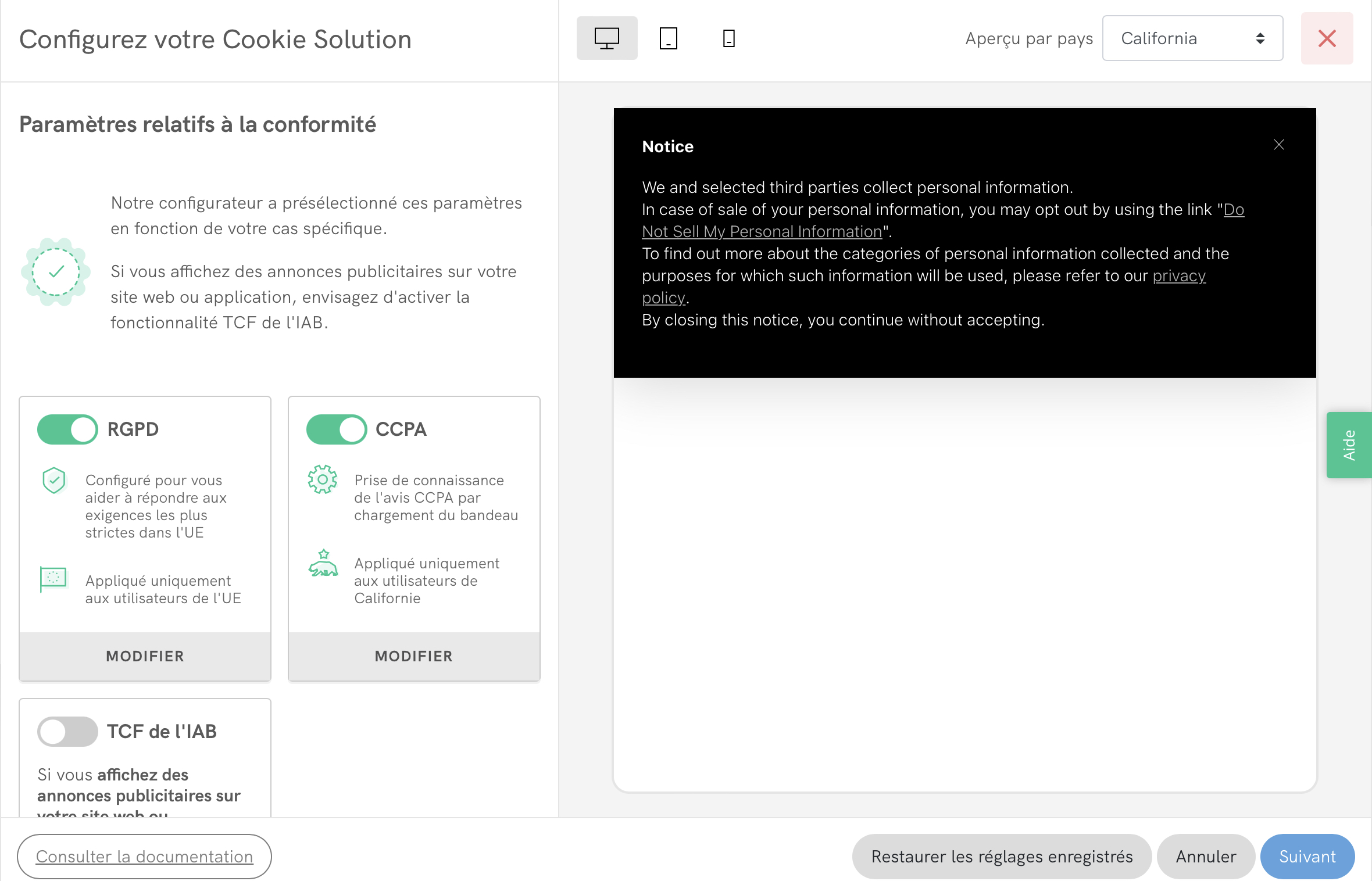Click the green verified badge icon
This screenshot has width=1372, height=881.
click(56, 272)
